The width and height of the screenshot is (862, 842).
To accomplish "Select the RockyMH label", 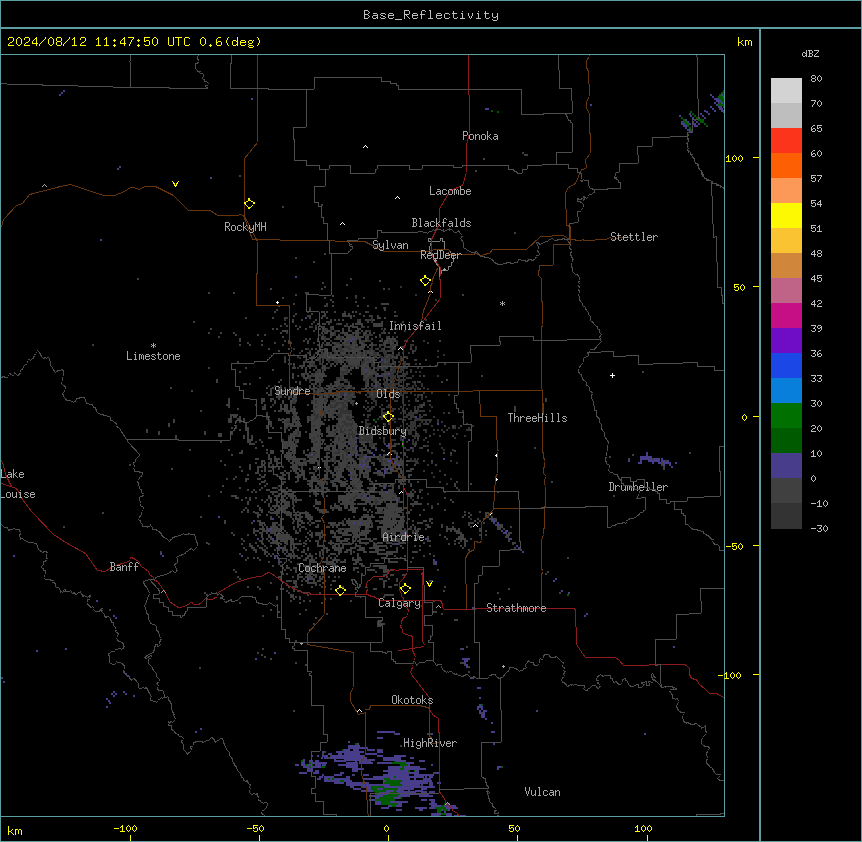I will [245, 227].
